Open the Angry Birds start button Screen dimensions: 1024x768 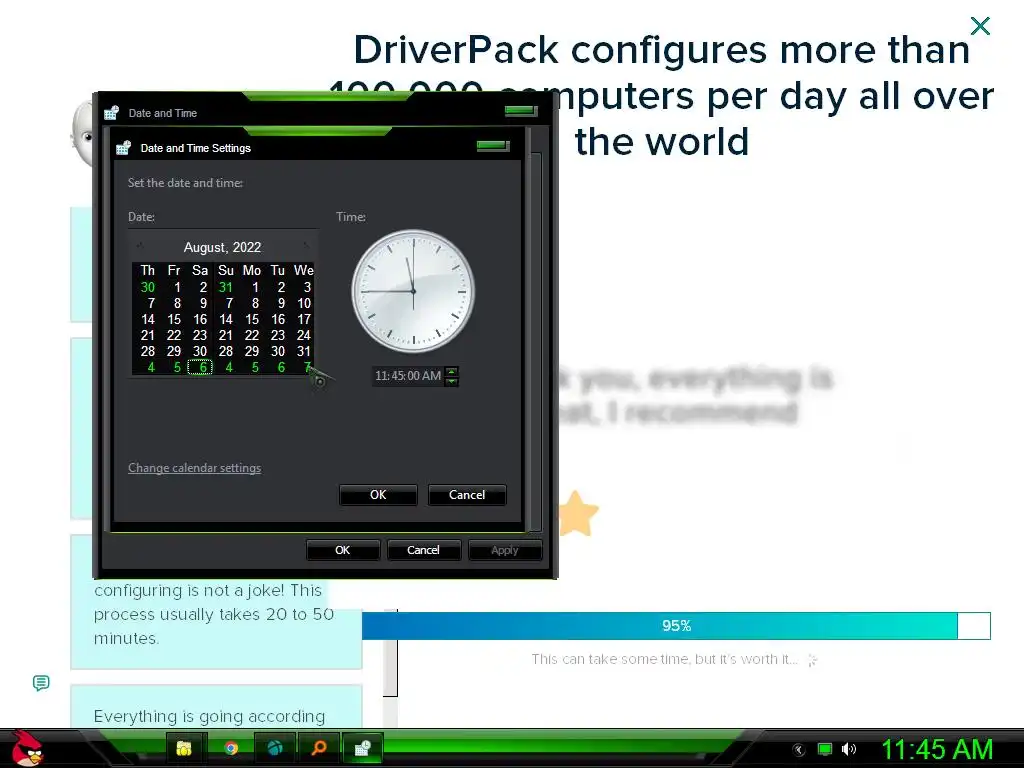(x=27, y=748)
